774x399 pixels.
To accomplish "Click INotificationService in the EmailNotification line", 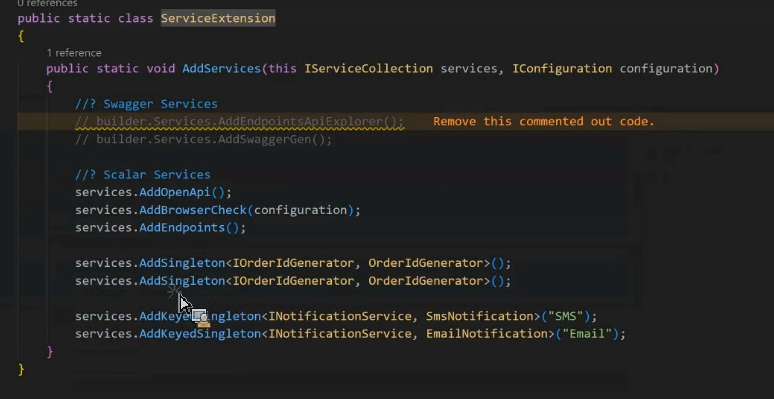I will [x=340, y=334].
